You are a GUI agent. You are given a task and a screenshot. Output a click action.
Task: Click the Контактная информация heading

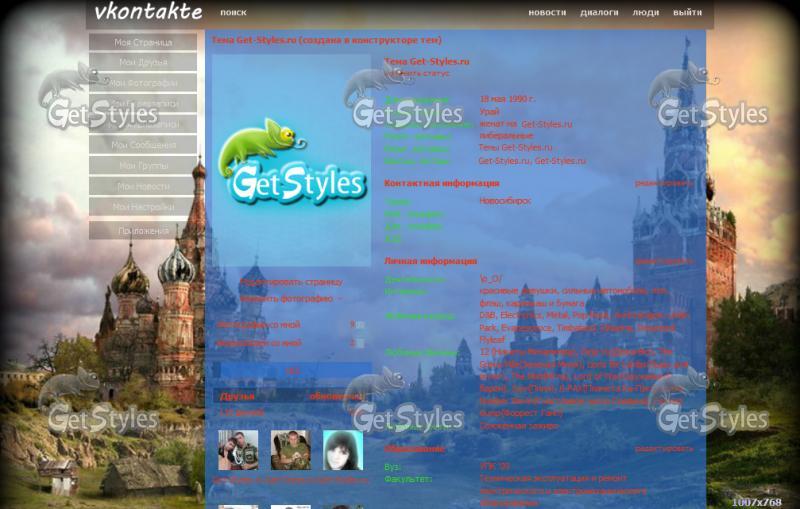point(442,183)
